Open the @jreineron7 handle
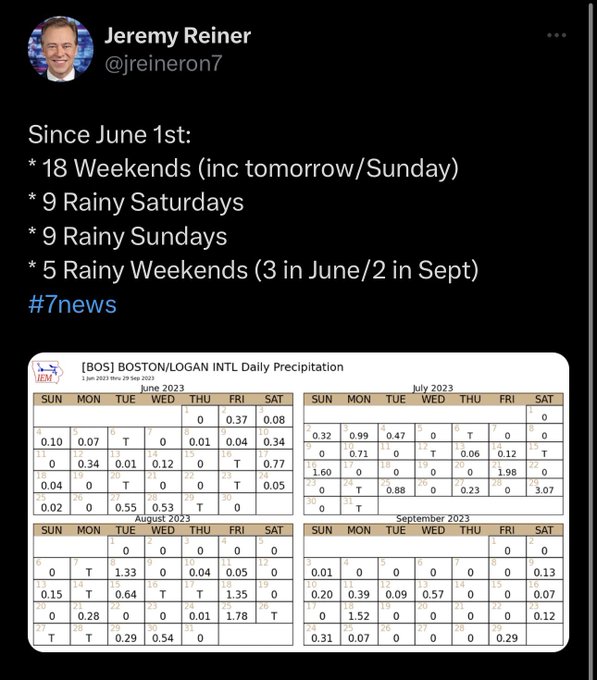 [163, 63]
